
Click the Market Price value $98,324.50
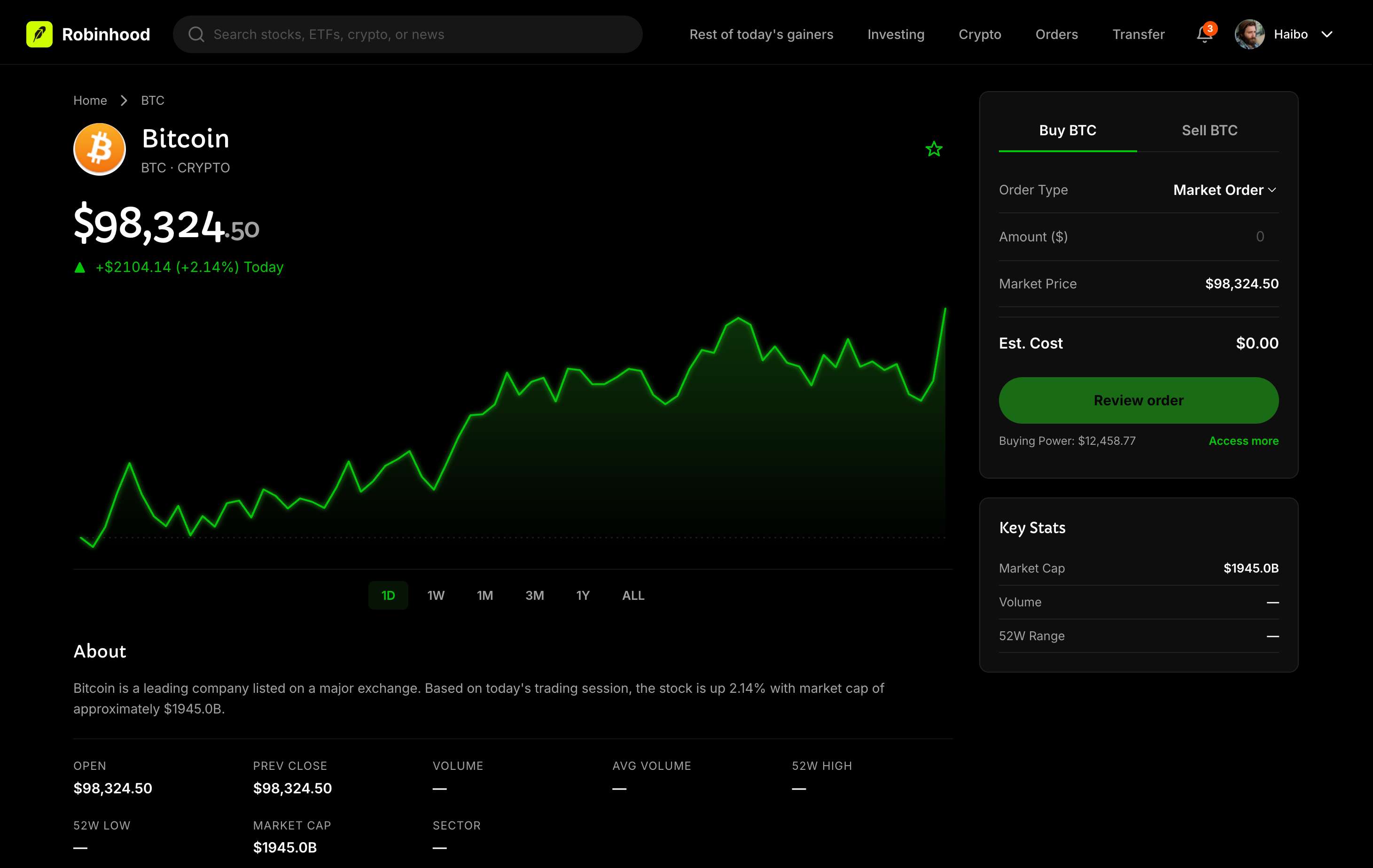pos(1241,284)
